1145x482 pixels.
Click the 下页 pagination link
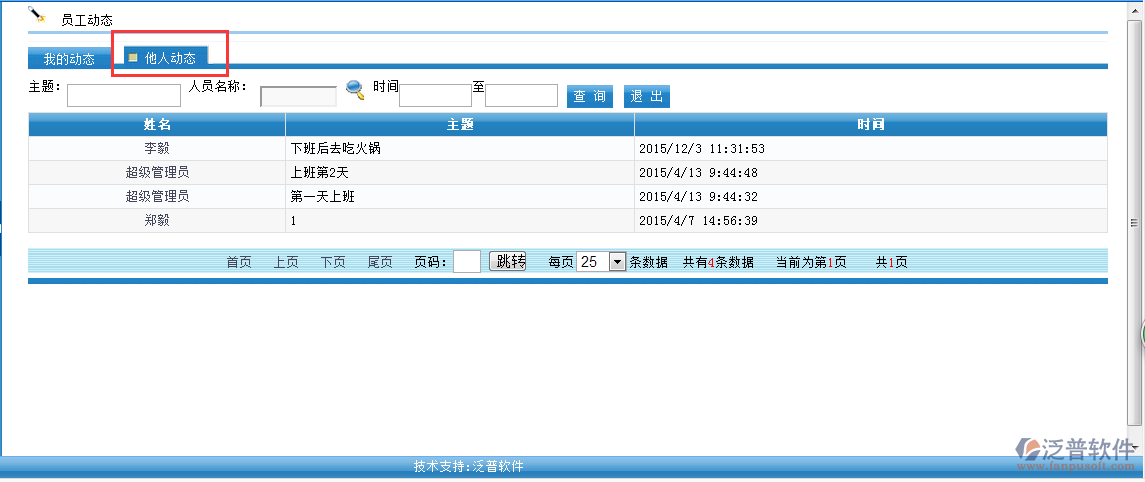pyautogui.click(x=333, y=263)
